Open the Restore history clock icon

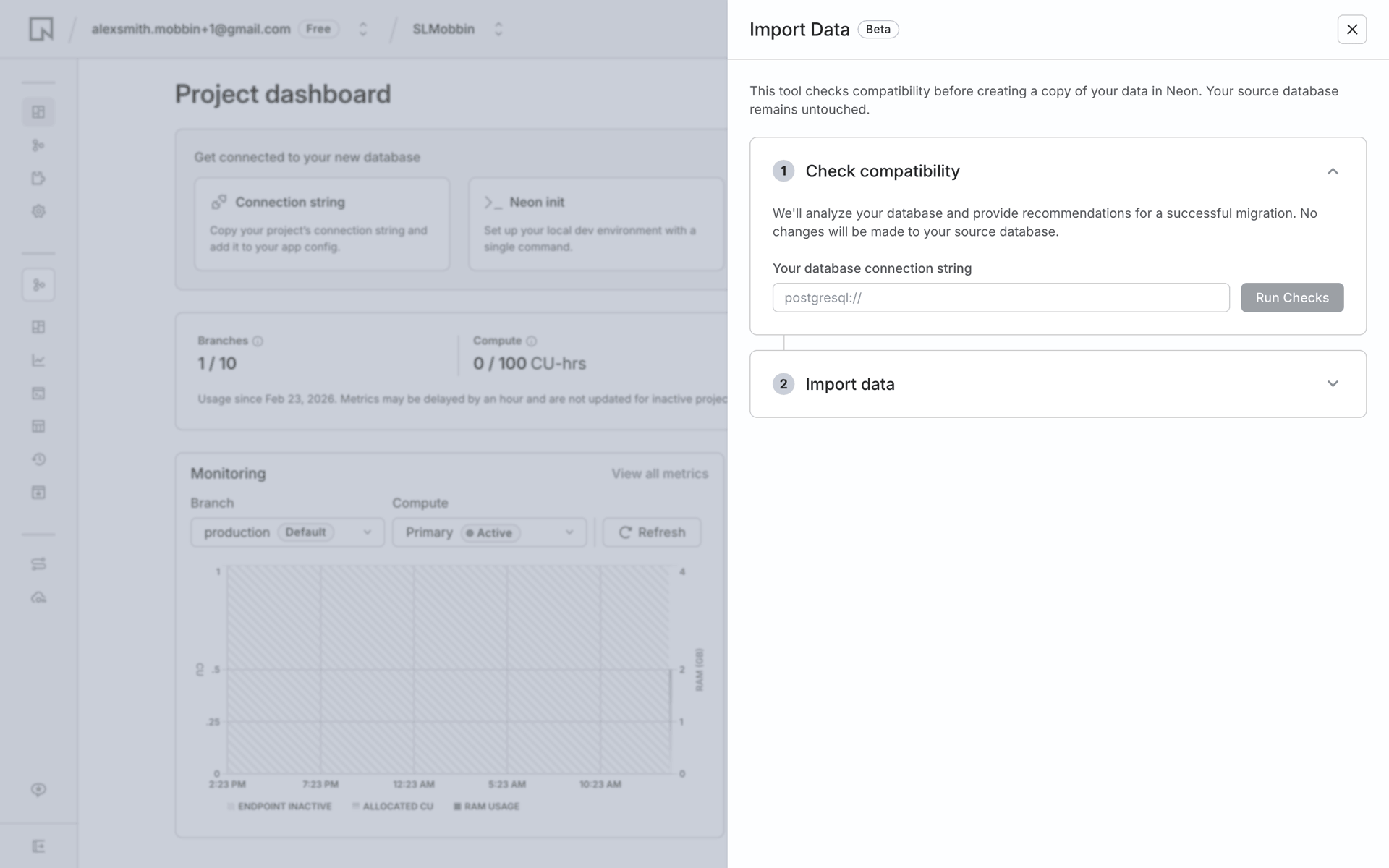[x=38, y=459]
